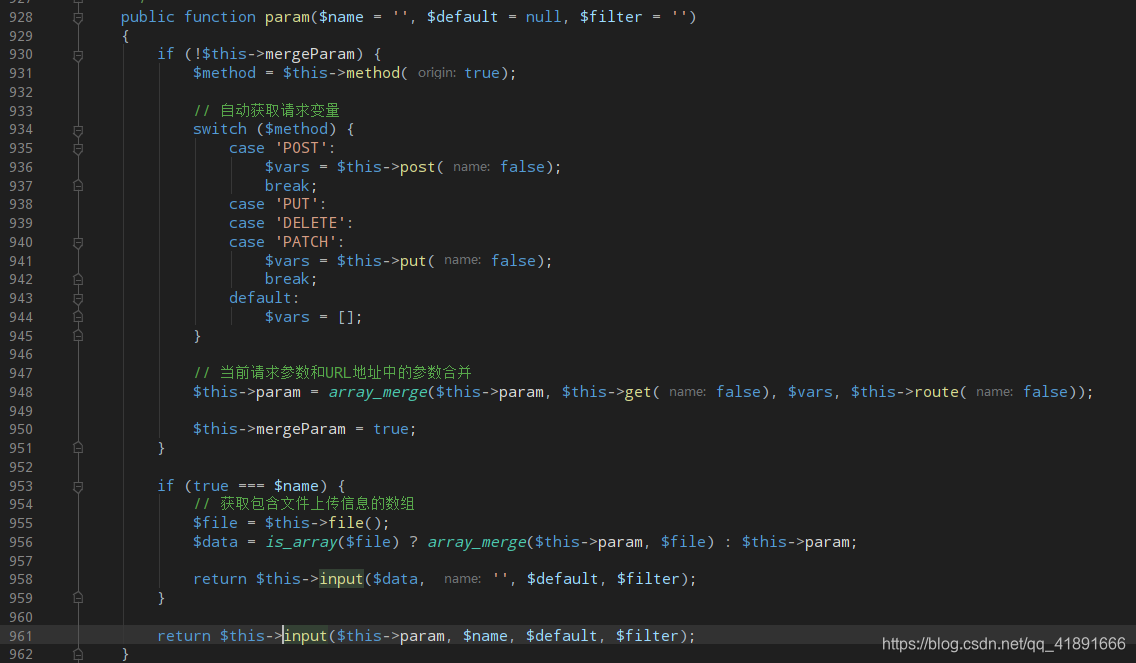This screenshot has width=1136, height=663.
Task: Click the method( call on line 931
Action: [377, 73]
